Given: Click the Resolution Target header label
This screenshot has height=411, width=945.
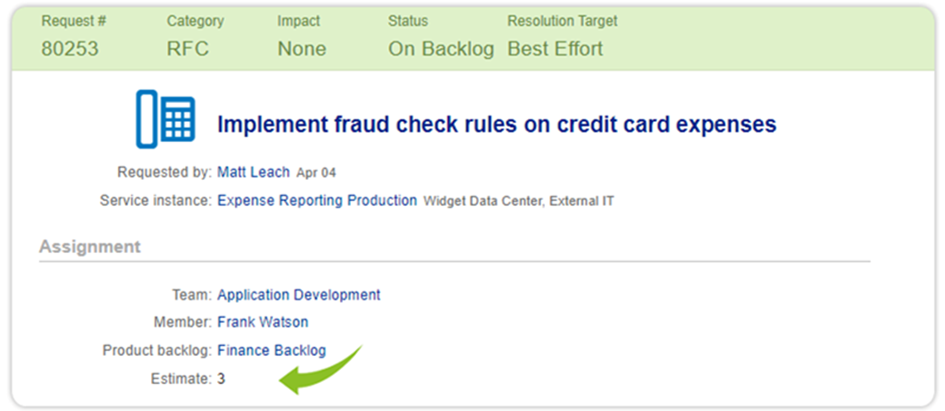Looking at the screenshot, I should (x=562, y=22).
